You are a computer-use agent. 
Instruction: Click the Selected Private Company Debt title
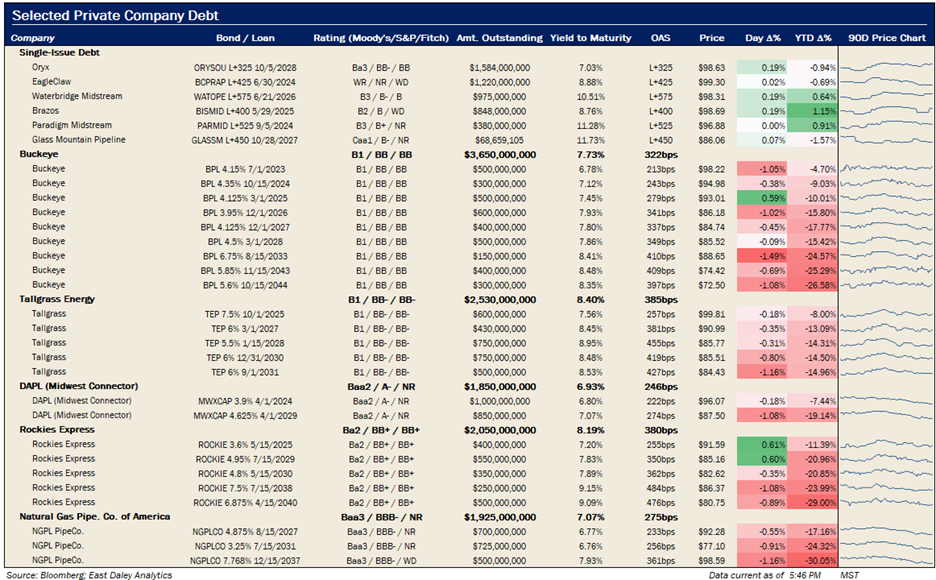pyautogui.click(x=115, y=16)
